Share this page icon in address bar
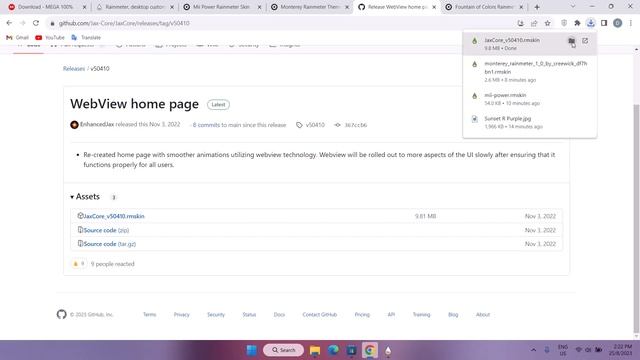The height and width of the screenshot is (360, 640). coord(534,23)
